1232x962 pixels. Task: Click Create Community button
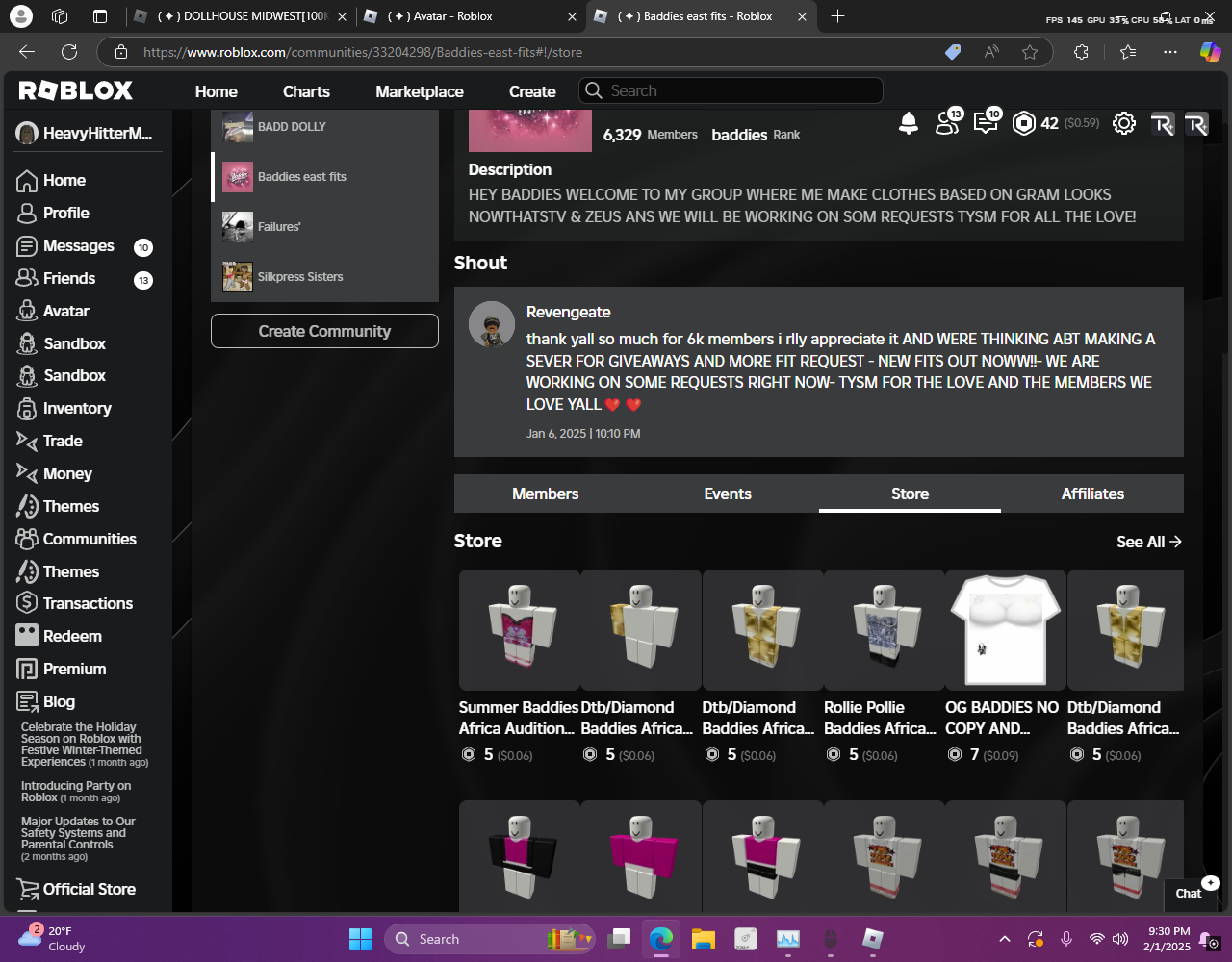[324, 331]
